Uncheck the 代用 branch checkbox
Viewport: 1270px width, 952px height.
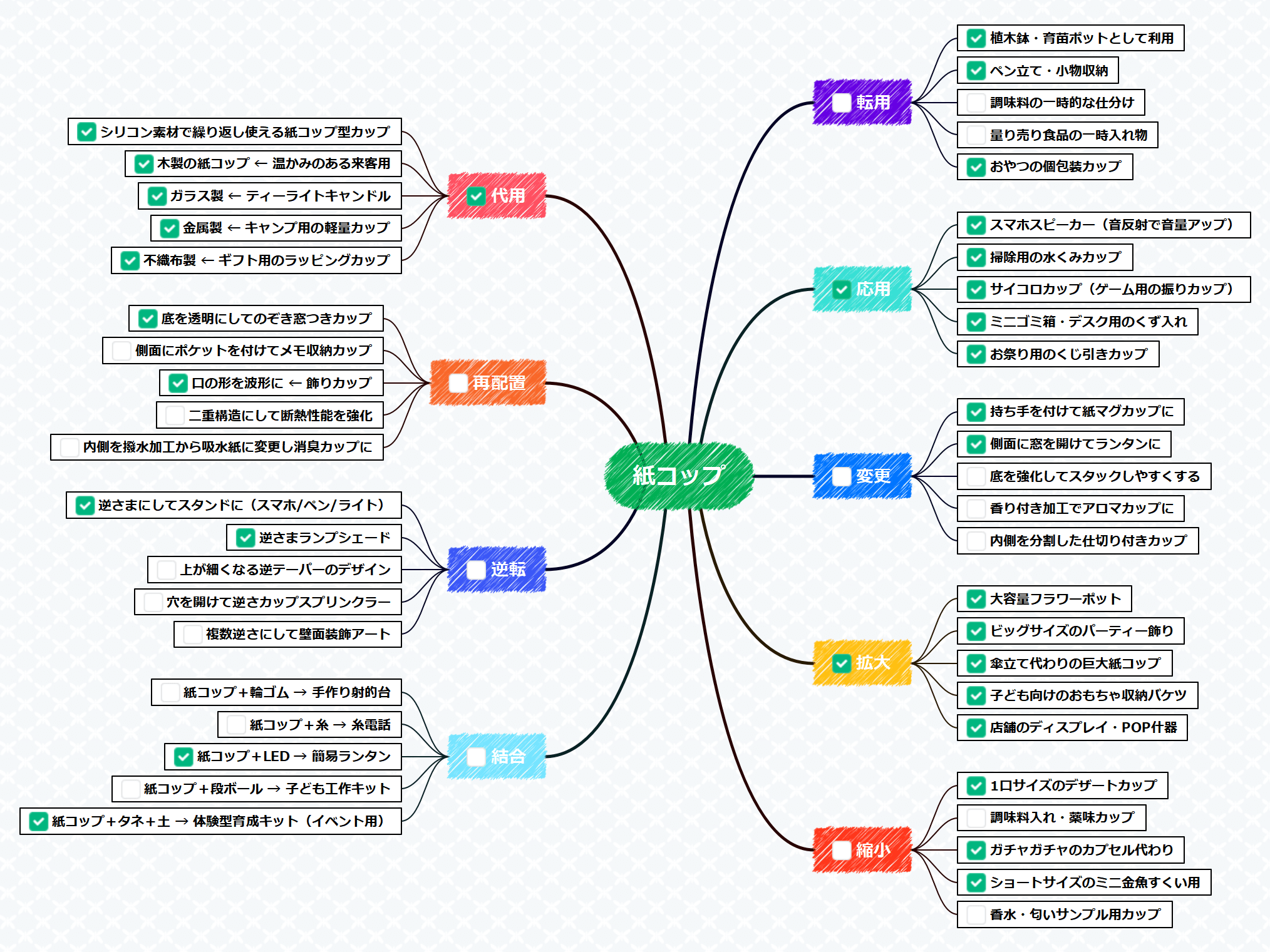tap(476, 196)
